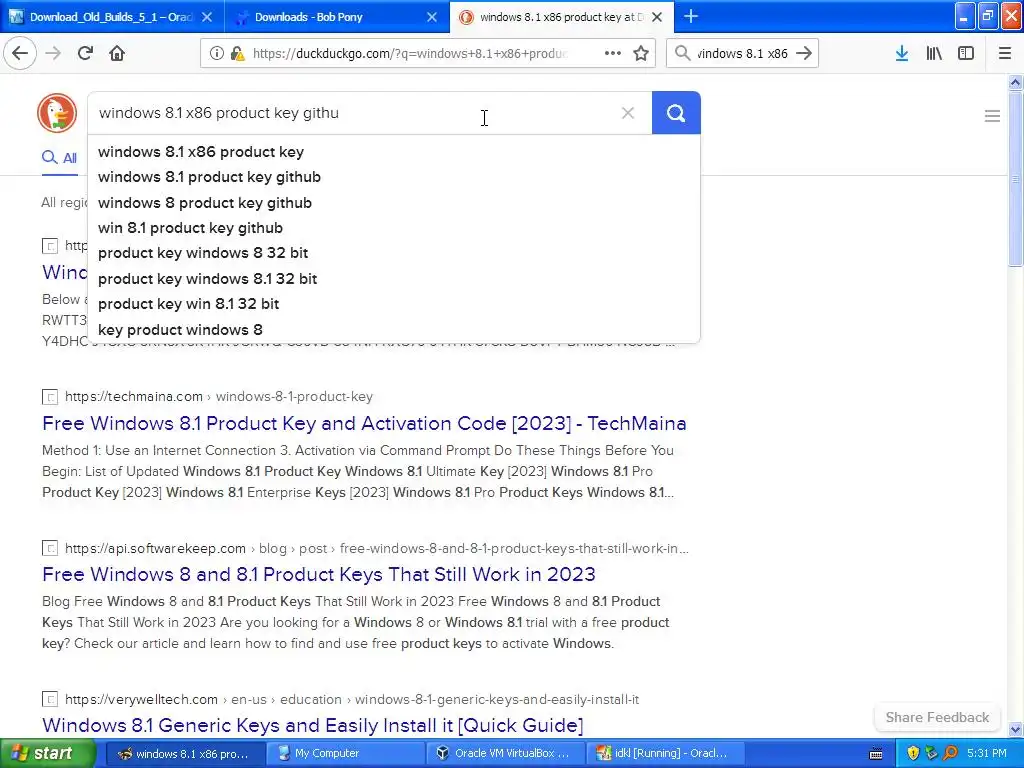
Task: Close the Downloads - Bob Pony tab
Action: (x=432, y=17)
